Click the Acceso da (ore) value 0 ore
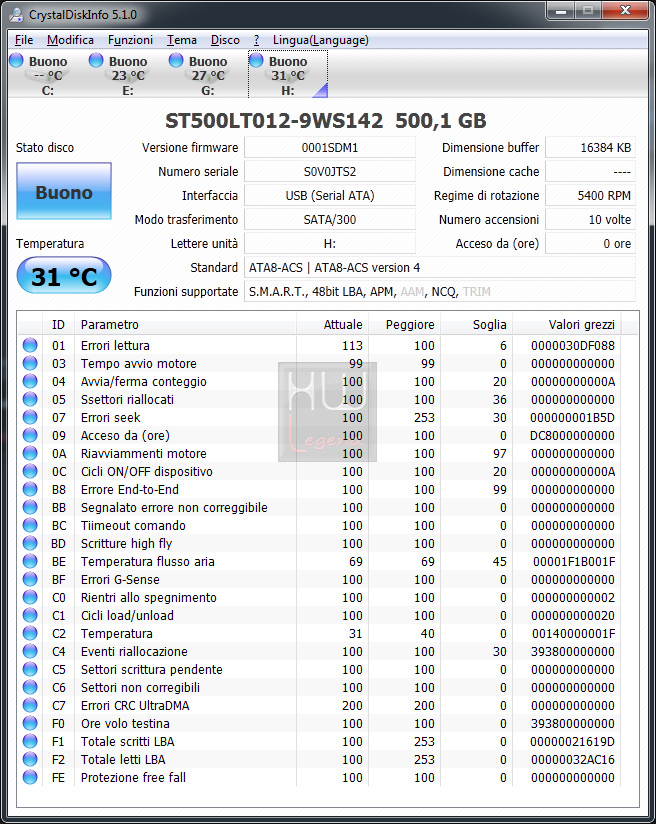 [x=590, y=243]
